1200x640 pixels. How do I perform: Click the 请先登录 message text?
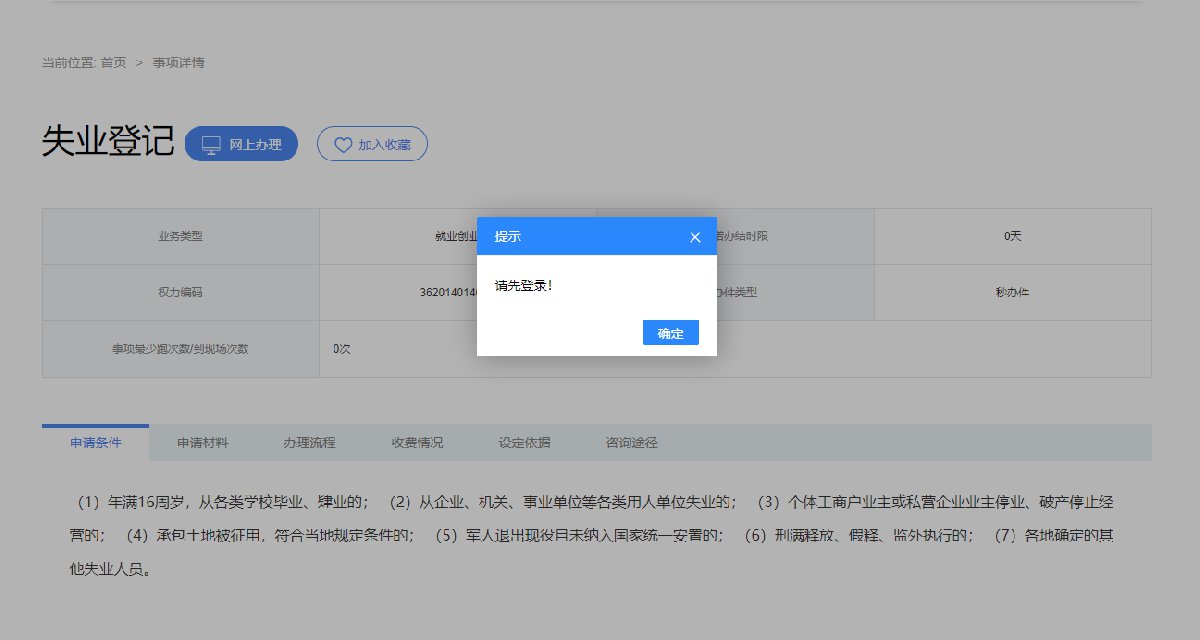pos(524,286)
